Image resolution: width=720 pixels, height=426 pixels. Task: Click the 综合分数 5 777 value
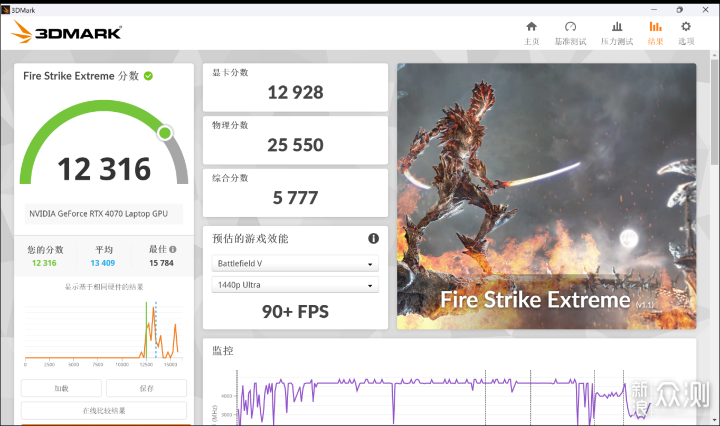point(295,198)
